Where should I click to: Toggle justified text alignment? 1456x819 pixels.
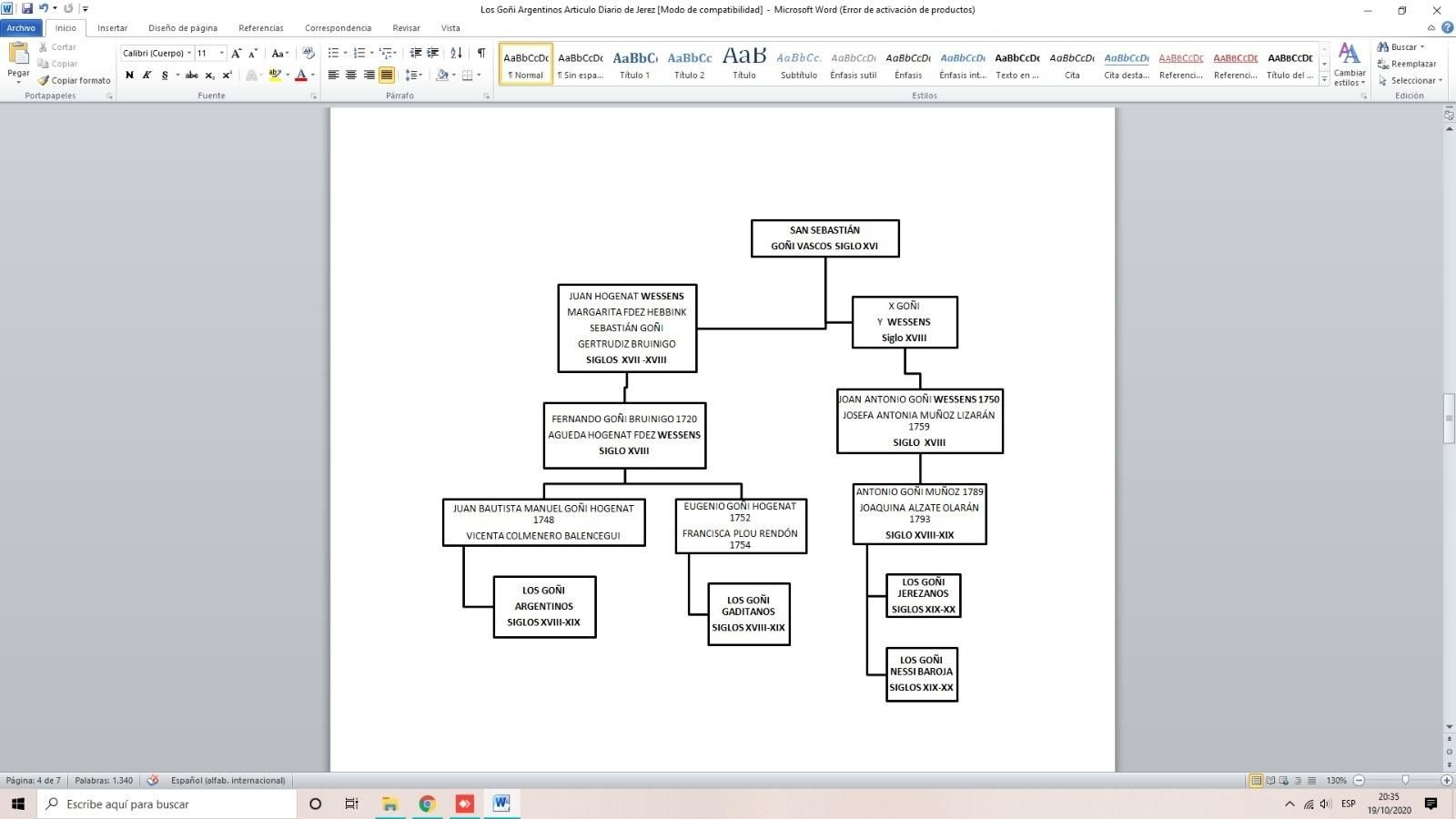coord(387,75)
